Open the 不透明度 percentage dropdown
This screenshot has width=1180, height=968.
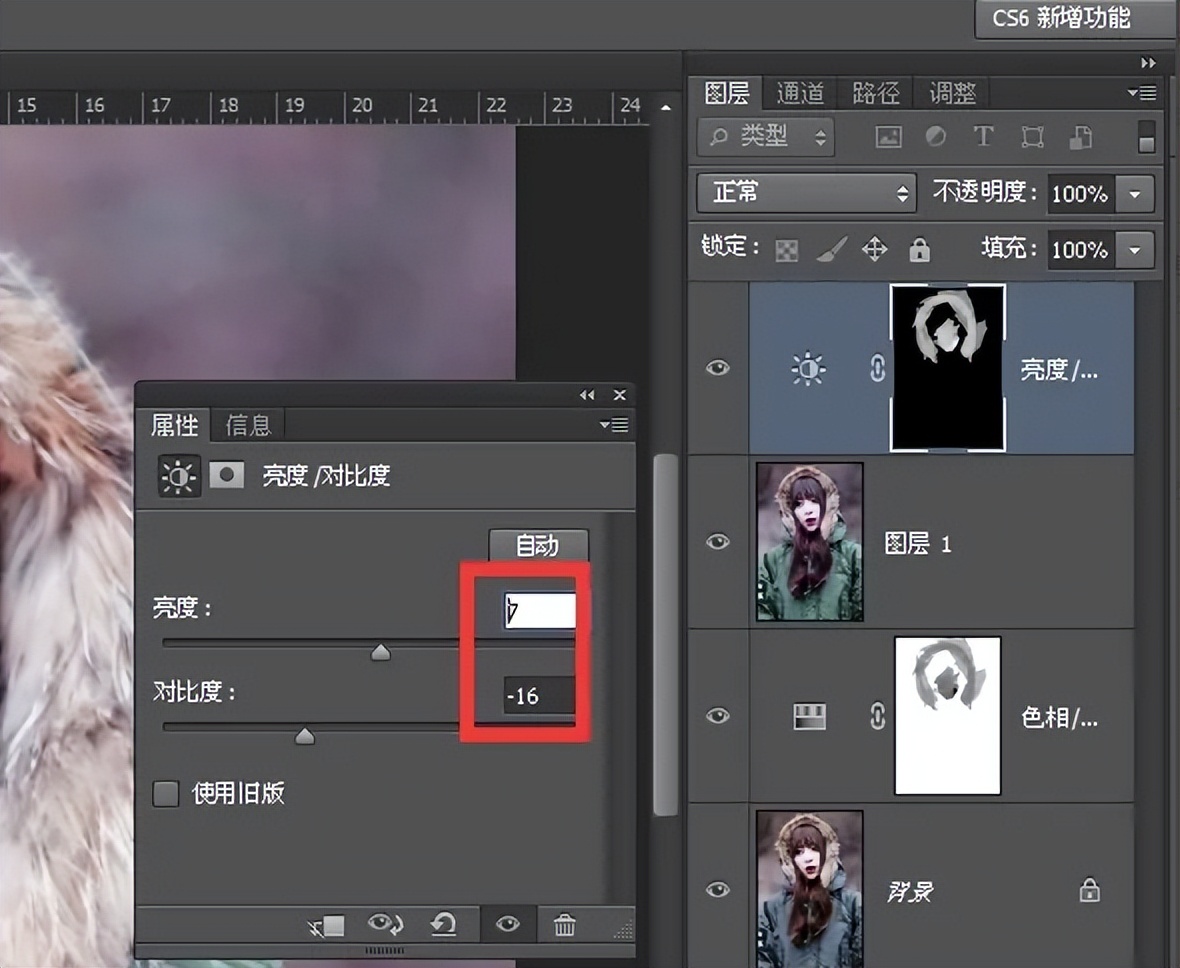pos(1134,194)
